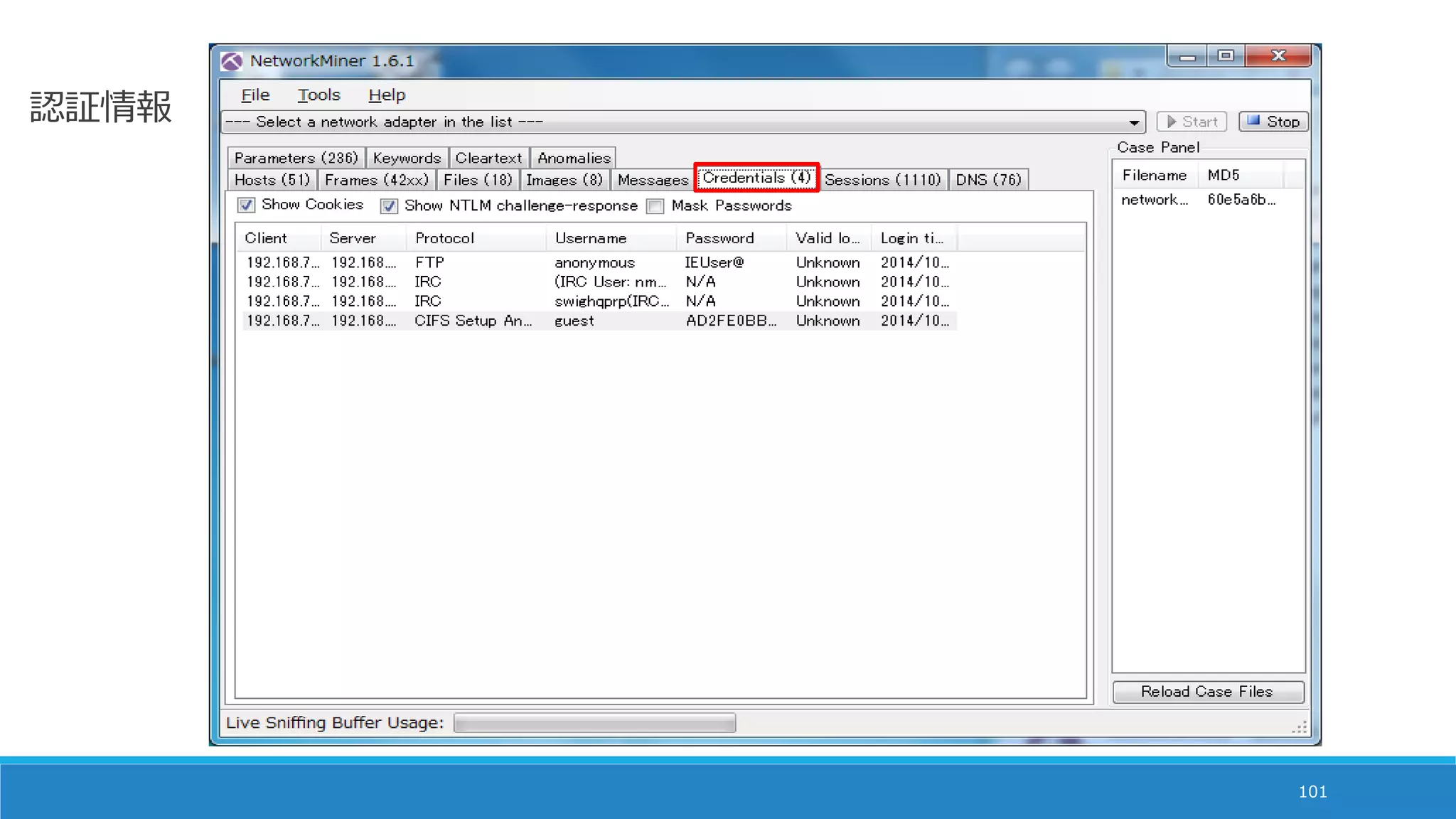Click the Start capture button

tap(1192, 122)
